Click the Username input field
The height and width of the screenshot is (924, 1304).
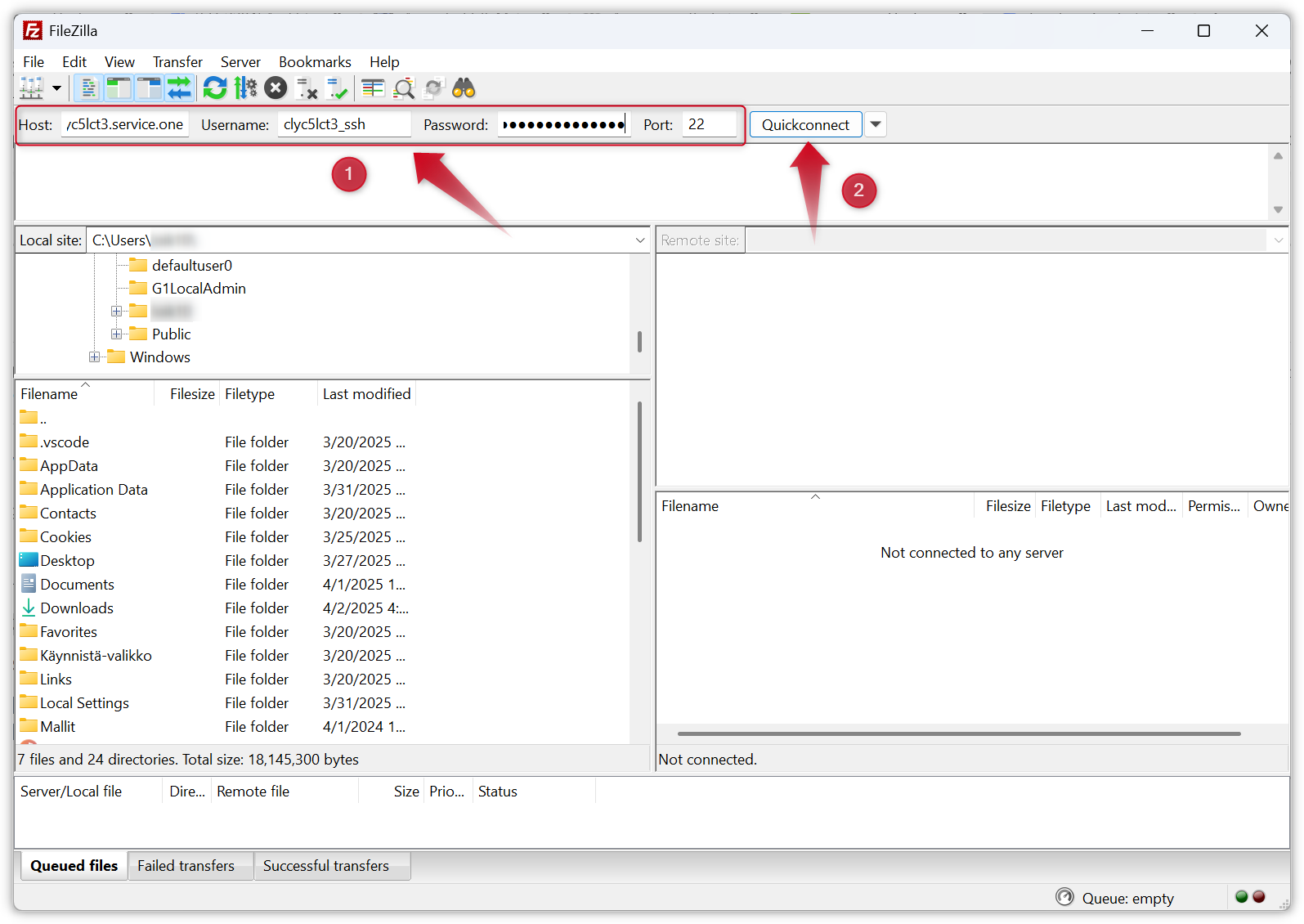(x=344, y=124)
